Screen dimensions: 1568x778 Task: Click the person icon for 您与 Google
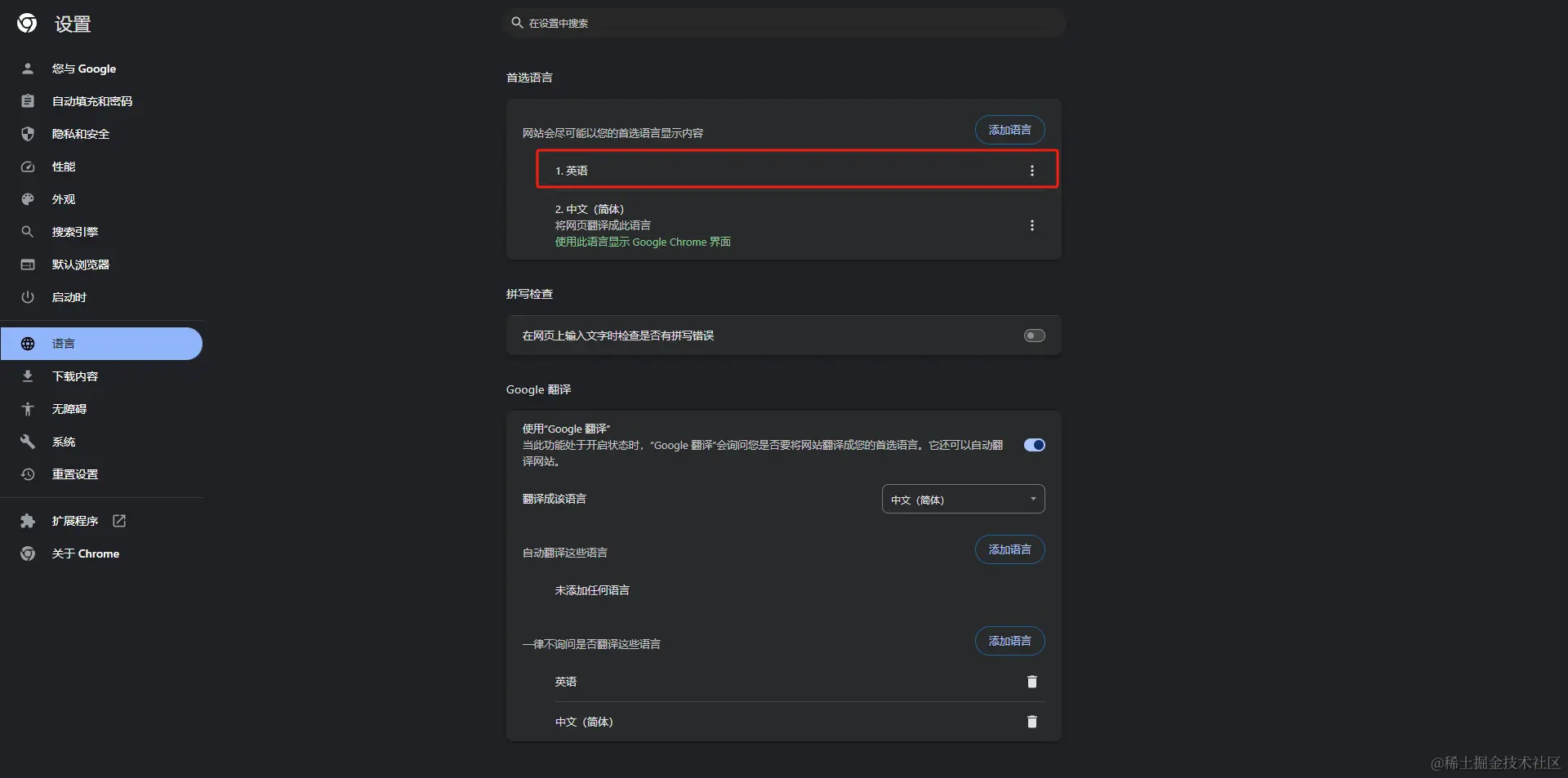pyautogui.click(x=28, y=69)
